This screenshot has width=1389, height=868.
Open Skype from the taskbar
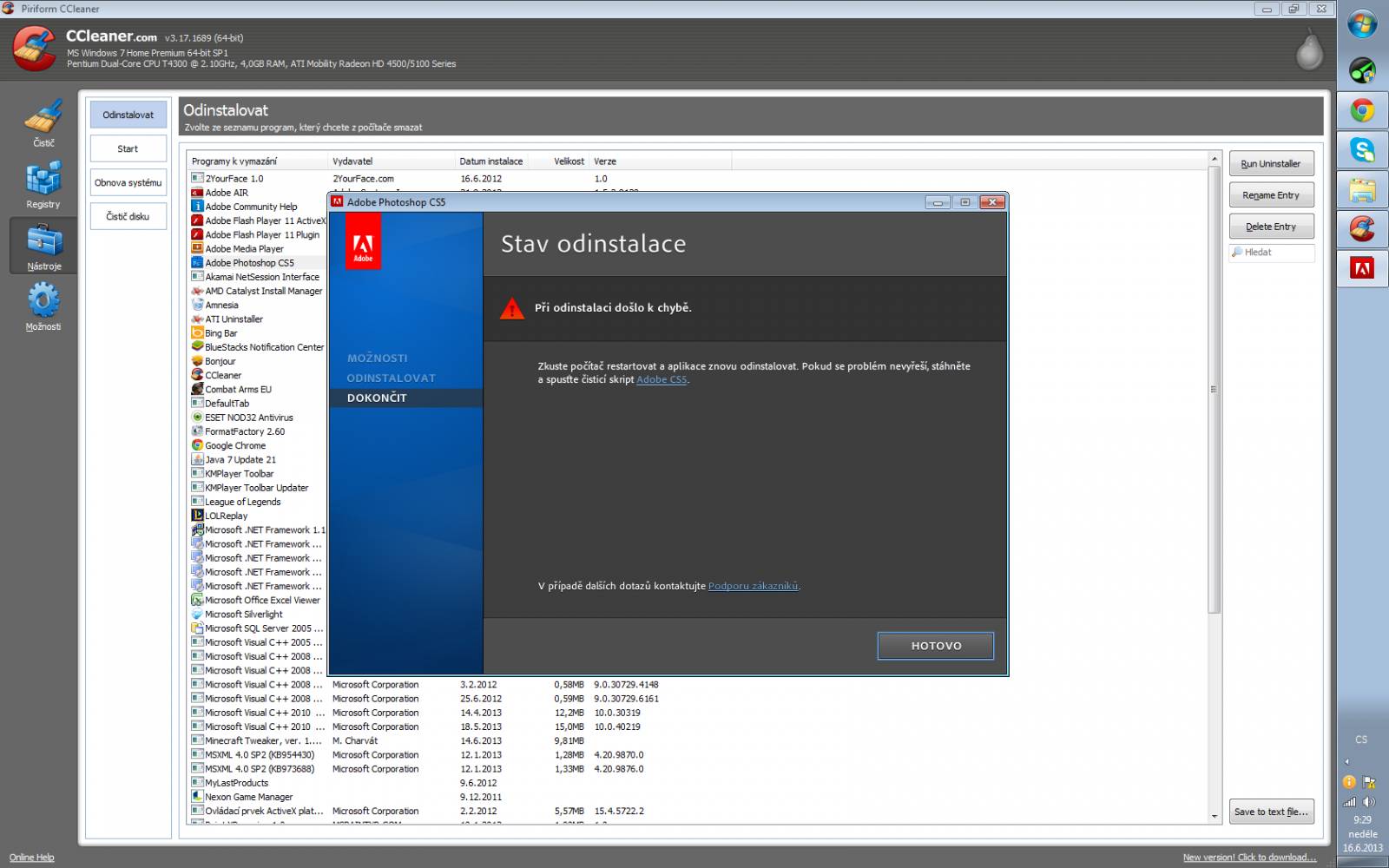1362,150
